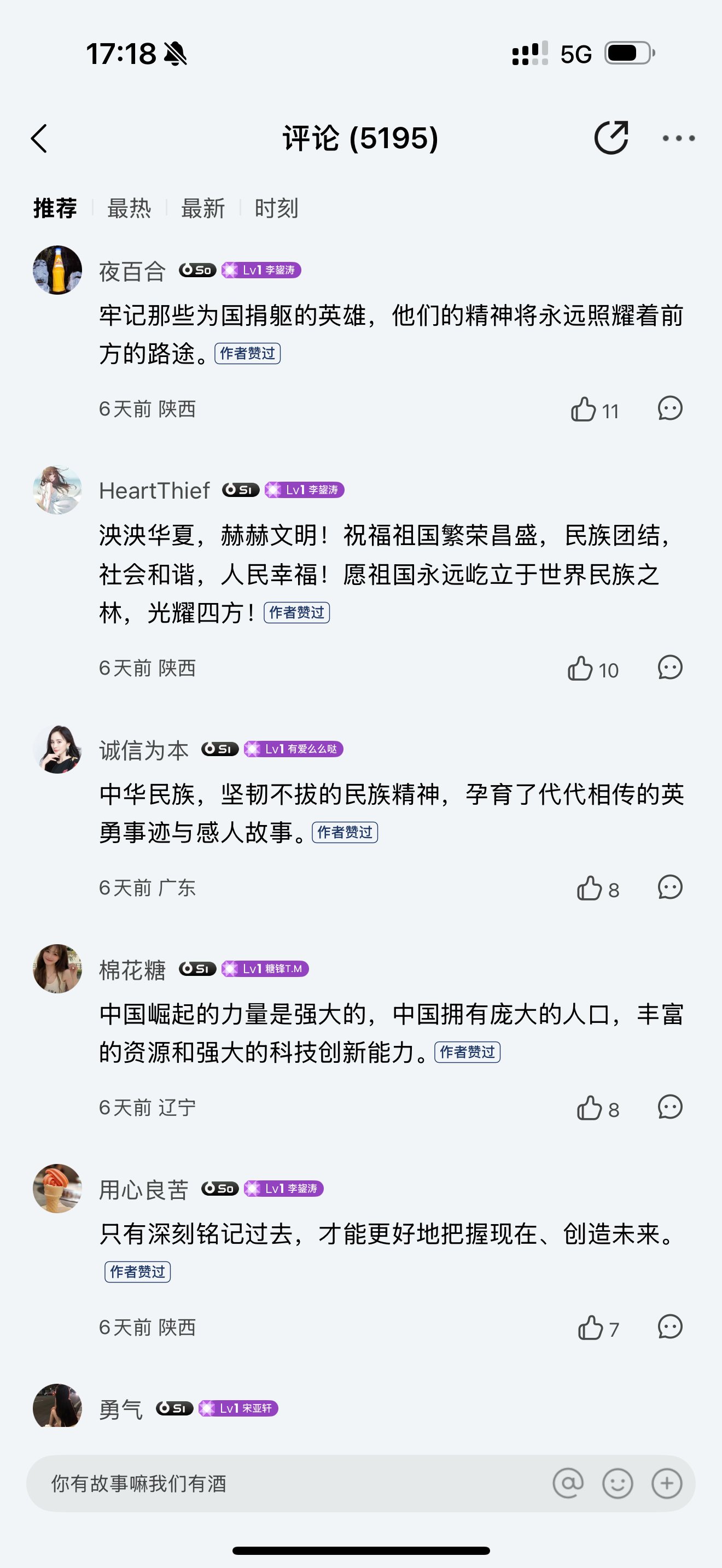Switch to the 最热 tab
This screenshot has height=1568, width=722.
tap(129, 208)
